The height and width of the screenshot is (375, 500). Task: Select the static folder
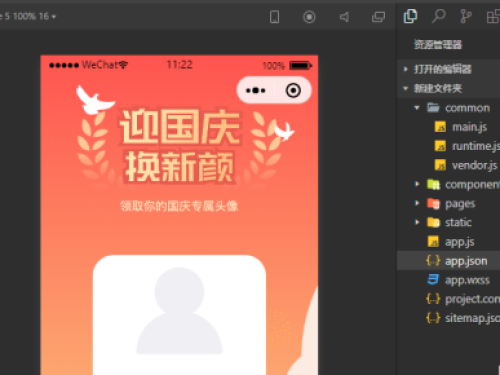(448, 222)
